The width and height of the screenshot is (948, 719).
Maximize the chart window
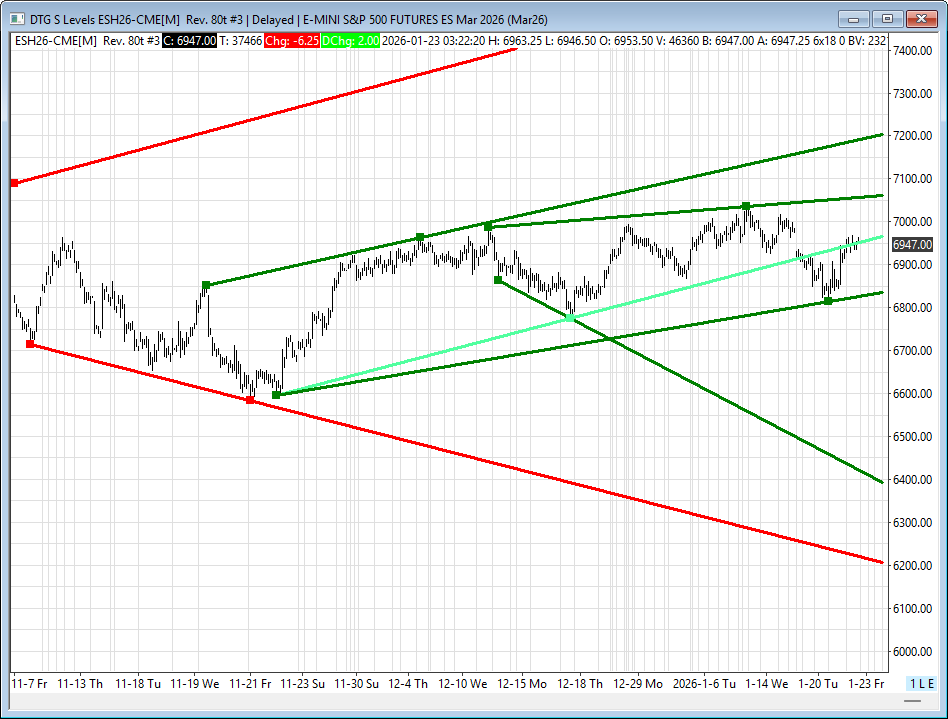coord(886,18)
